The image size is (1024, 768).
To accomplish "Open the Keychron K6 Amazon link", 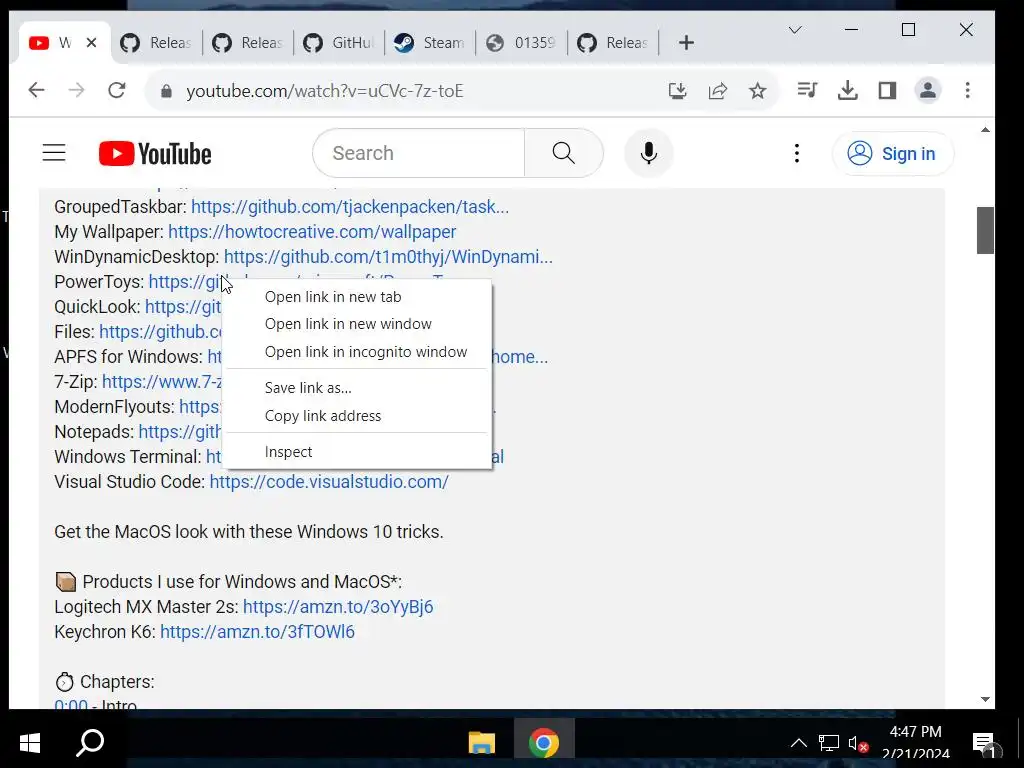I will click(x=257, y=632).
